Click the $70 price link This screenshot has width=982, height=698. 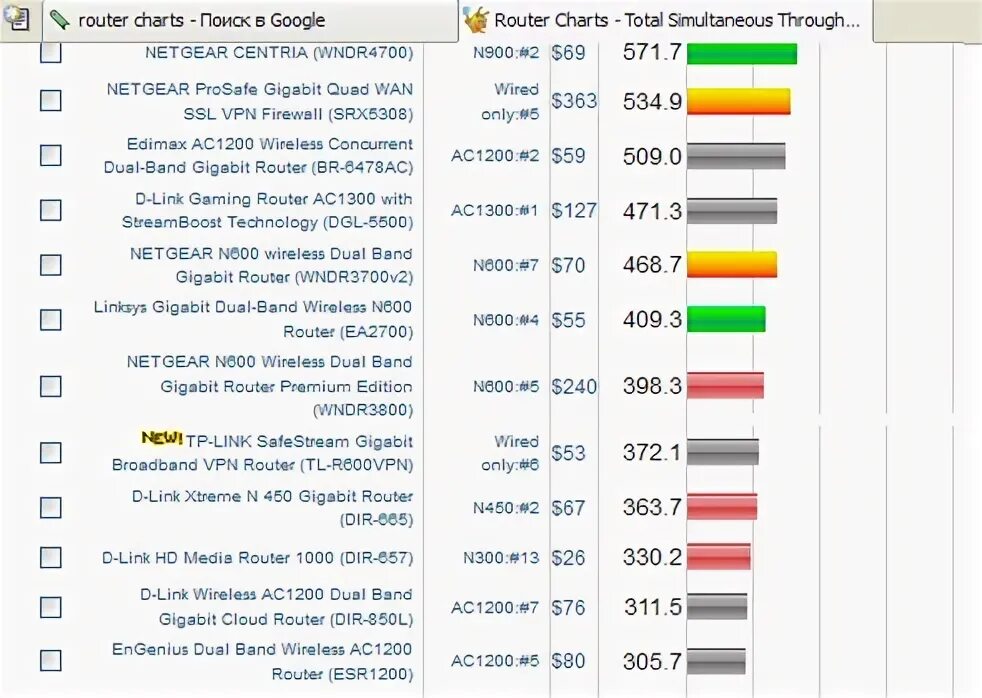(568, 265)
